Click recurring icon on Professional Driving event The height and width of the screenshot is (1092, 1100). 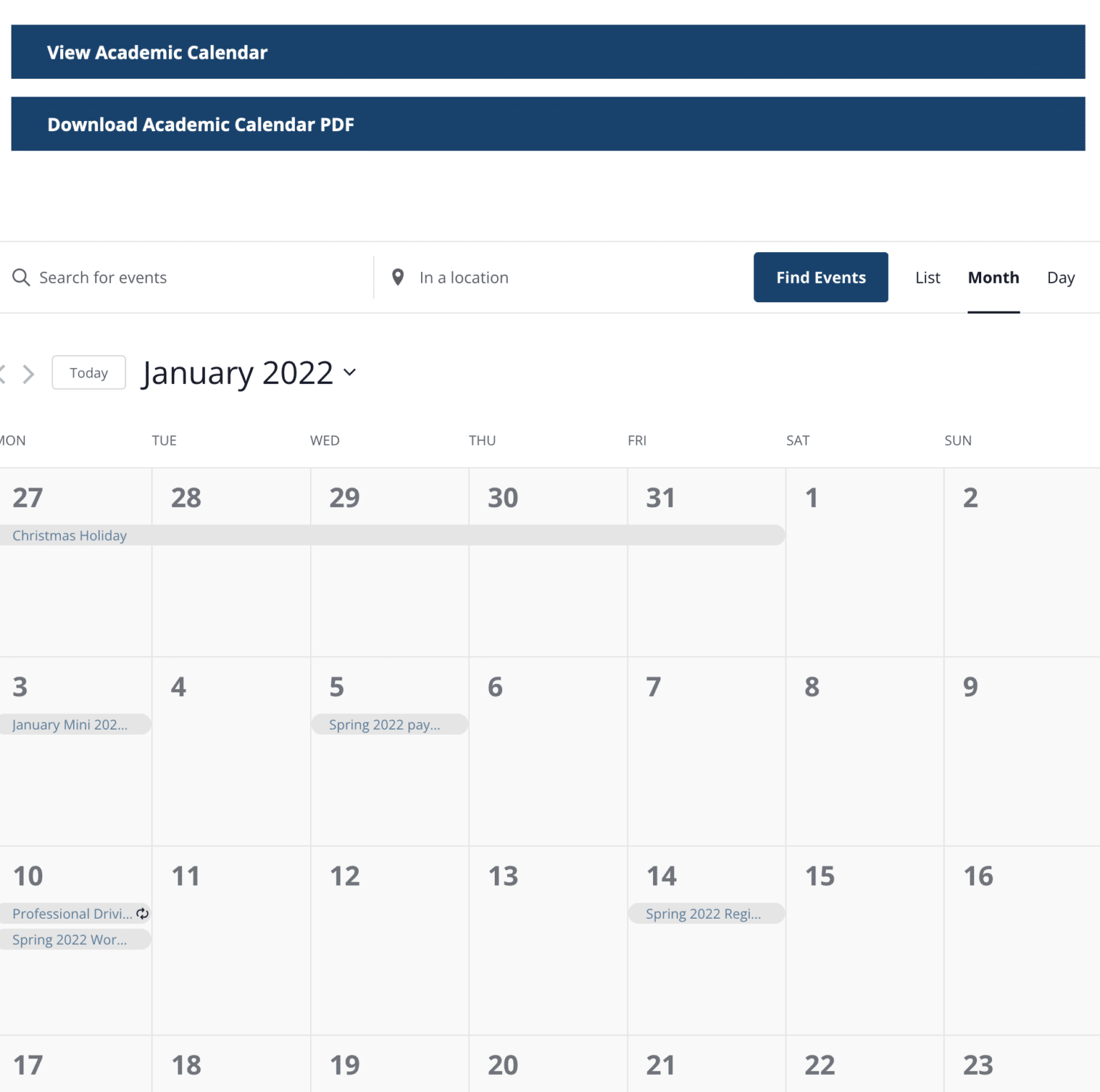point(143,913)
